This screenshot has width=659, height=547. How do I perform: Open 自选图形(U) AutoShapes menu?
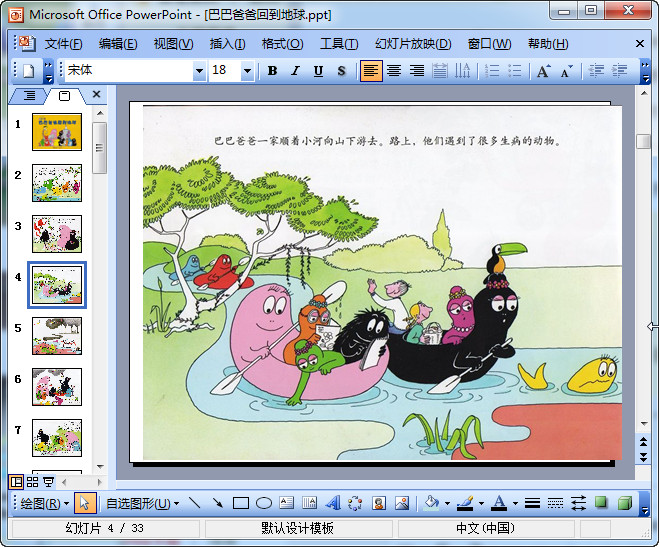click(x=142, y=503)
